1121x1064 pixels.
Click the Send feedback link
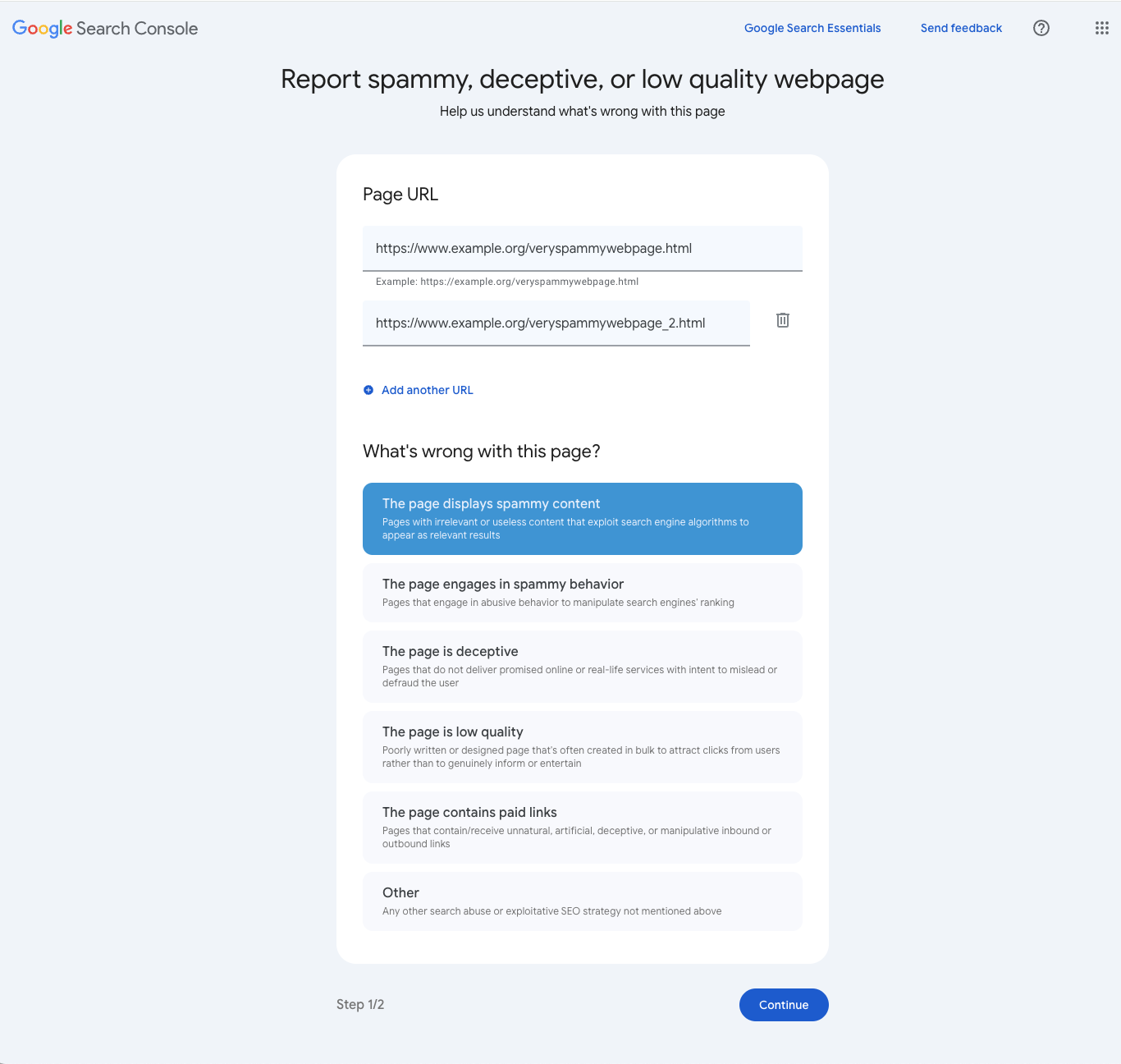coord(961,28)
